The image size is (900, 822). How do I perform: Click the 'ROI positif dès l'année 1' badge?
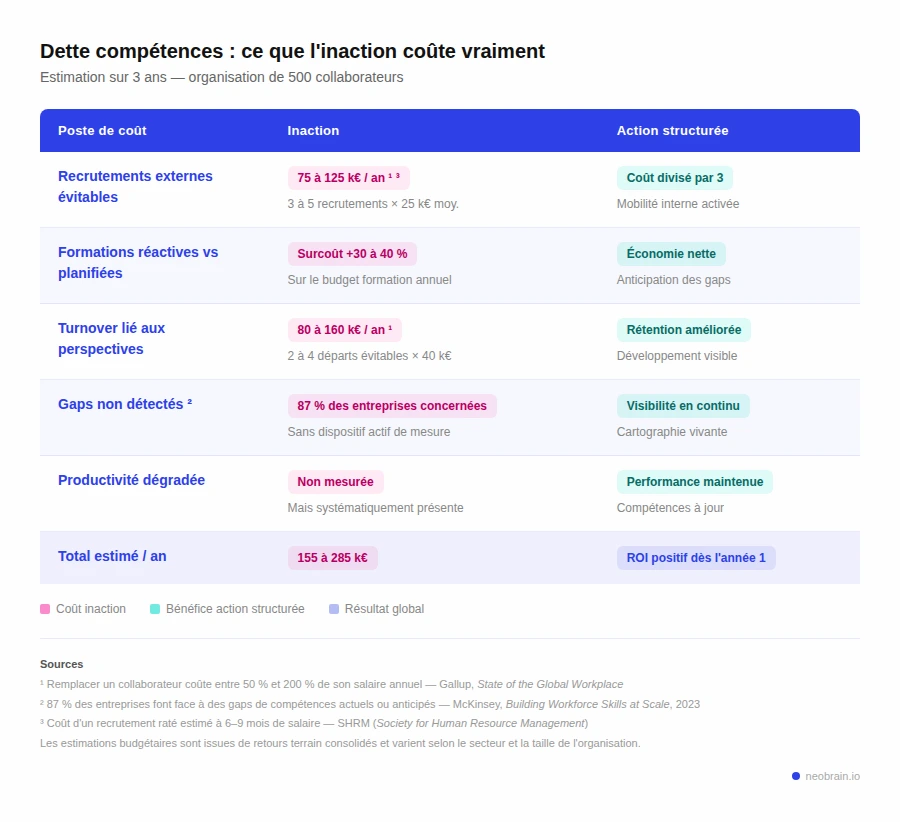pyautogui.click(x=697, y=558)
